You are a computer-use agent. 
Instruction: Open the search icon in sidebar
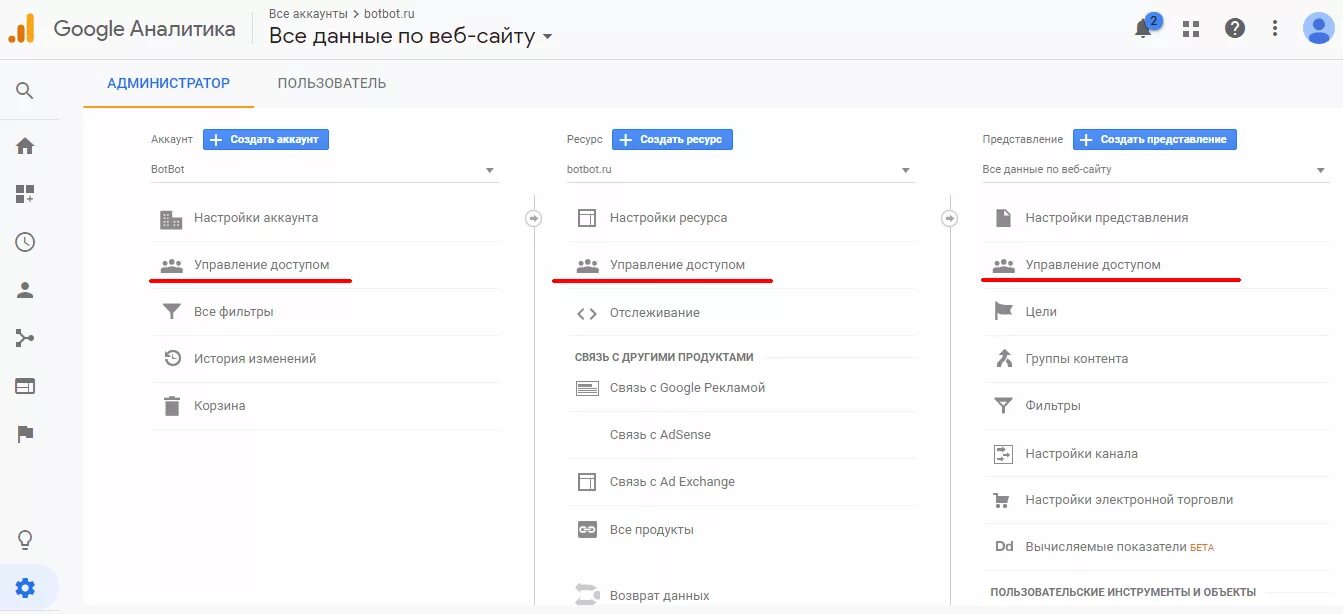click(25, 91)
